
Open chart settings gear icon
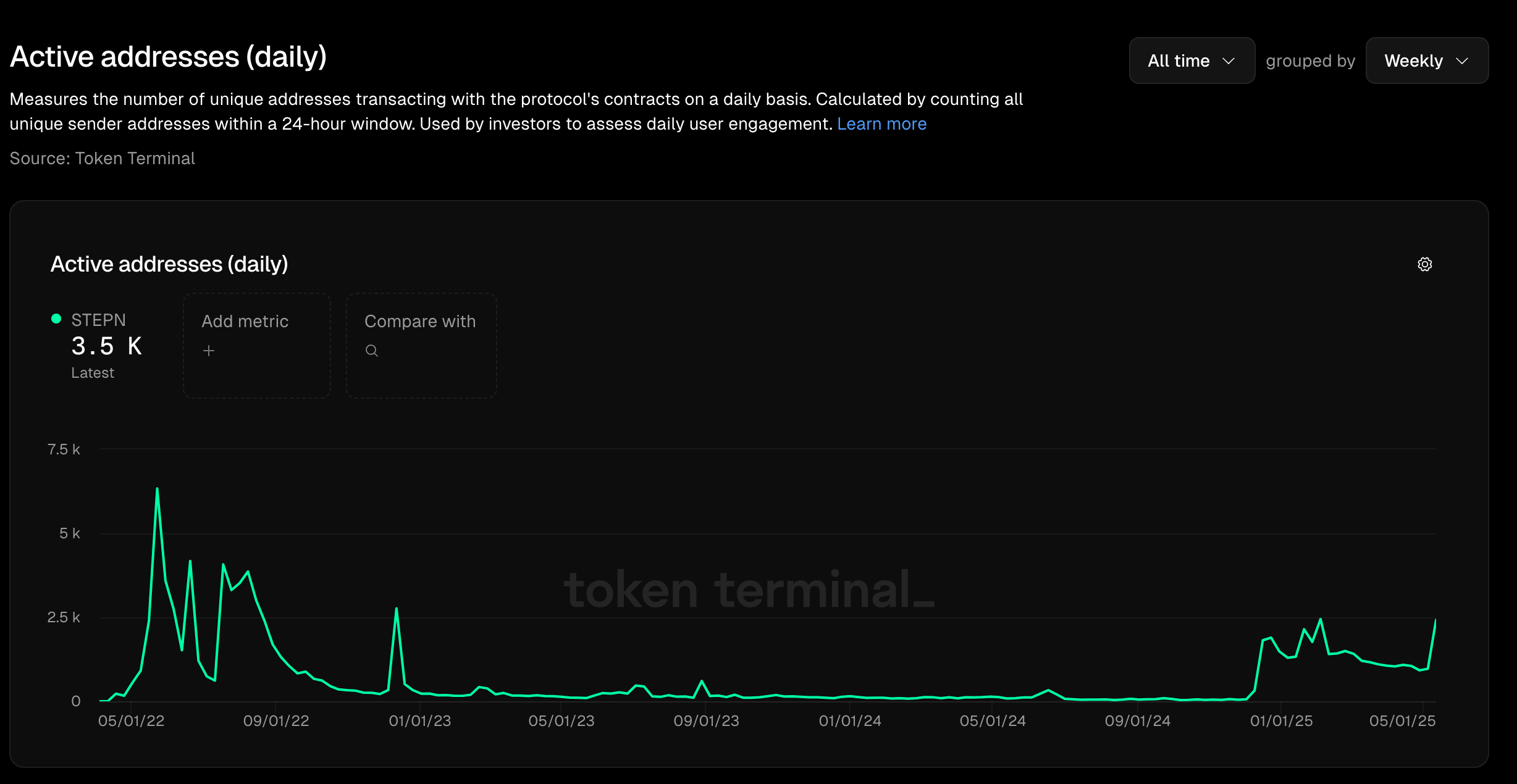pyautogui.click(x=1424, y=264)
